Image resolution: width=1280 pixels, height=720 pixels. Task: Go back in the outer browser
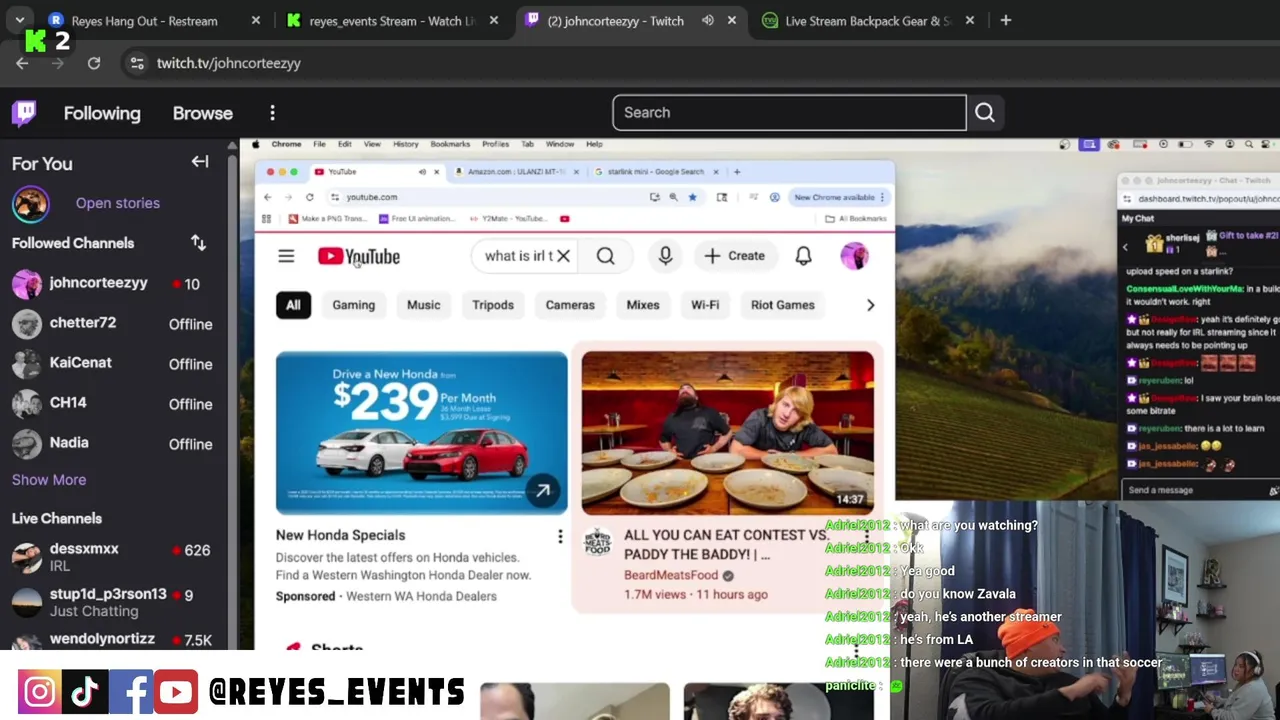tap(22, 63)
